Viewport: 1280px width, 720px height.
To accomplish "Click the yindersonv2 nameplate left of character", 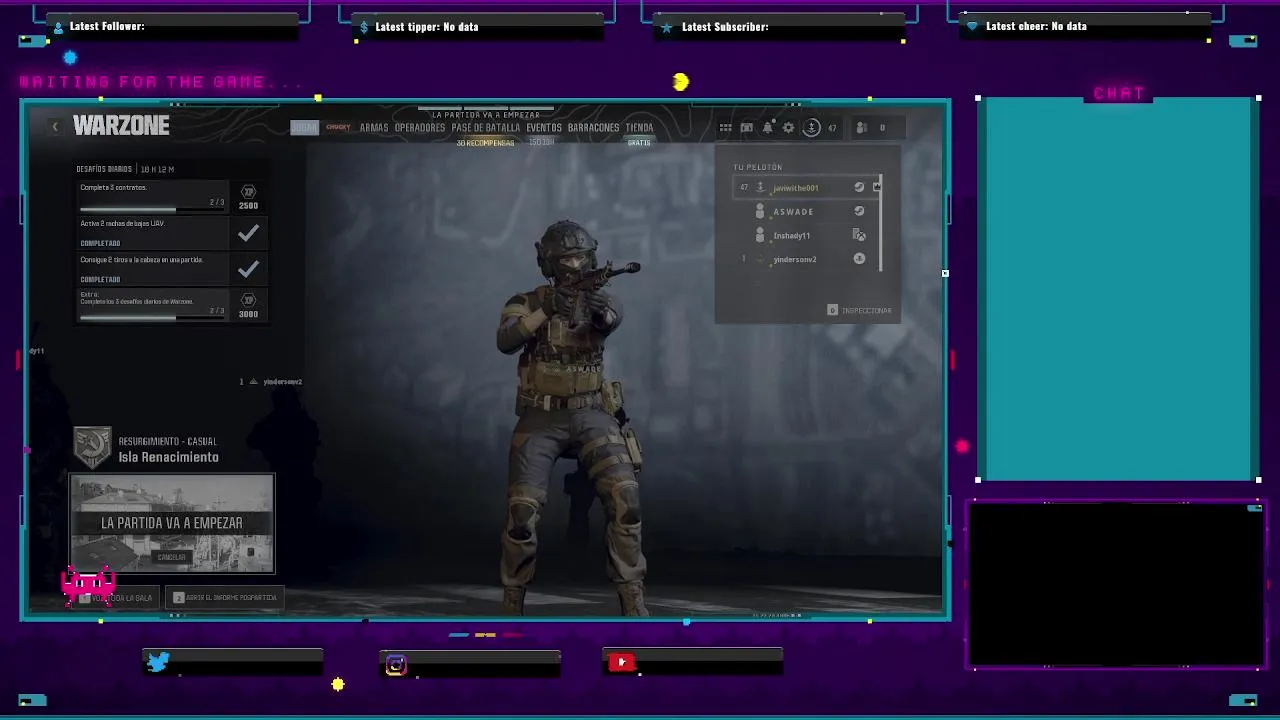I will (271, 382).
